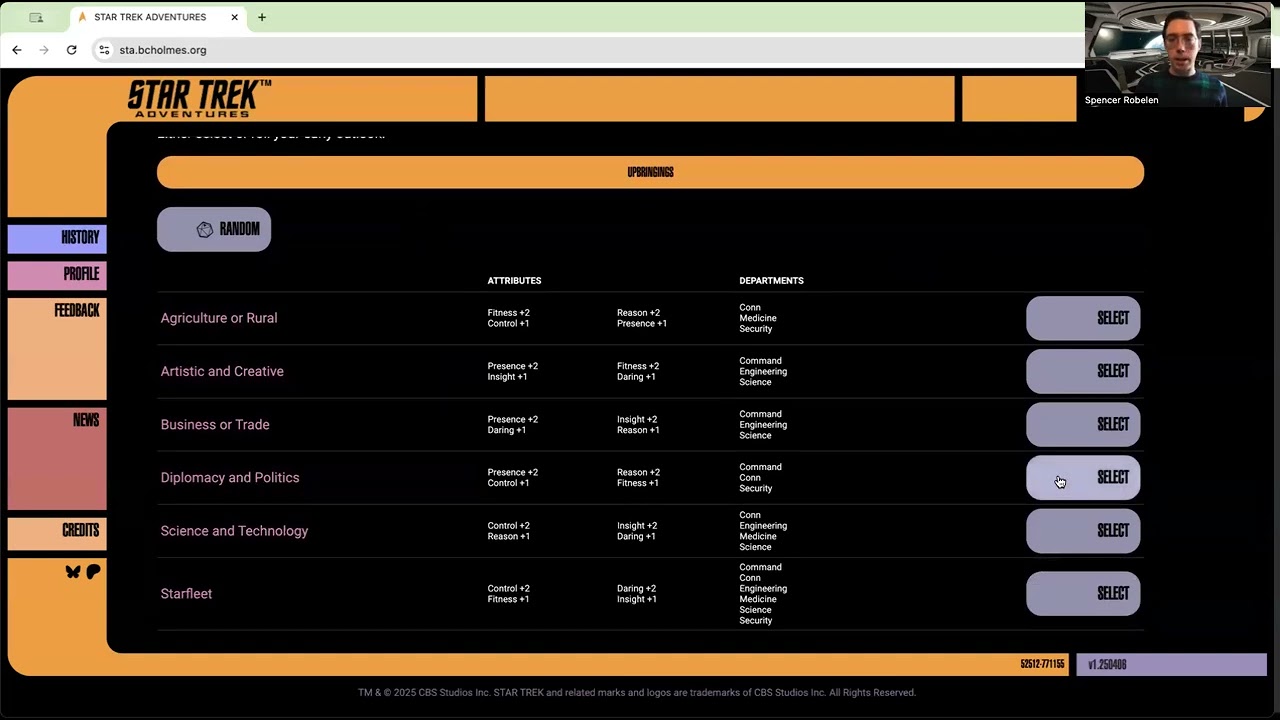The image size is (1280, 720).
Task: Click 'Reason +2' in the Diplomacy and Politics row
Action: 638,472
